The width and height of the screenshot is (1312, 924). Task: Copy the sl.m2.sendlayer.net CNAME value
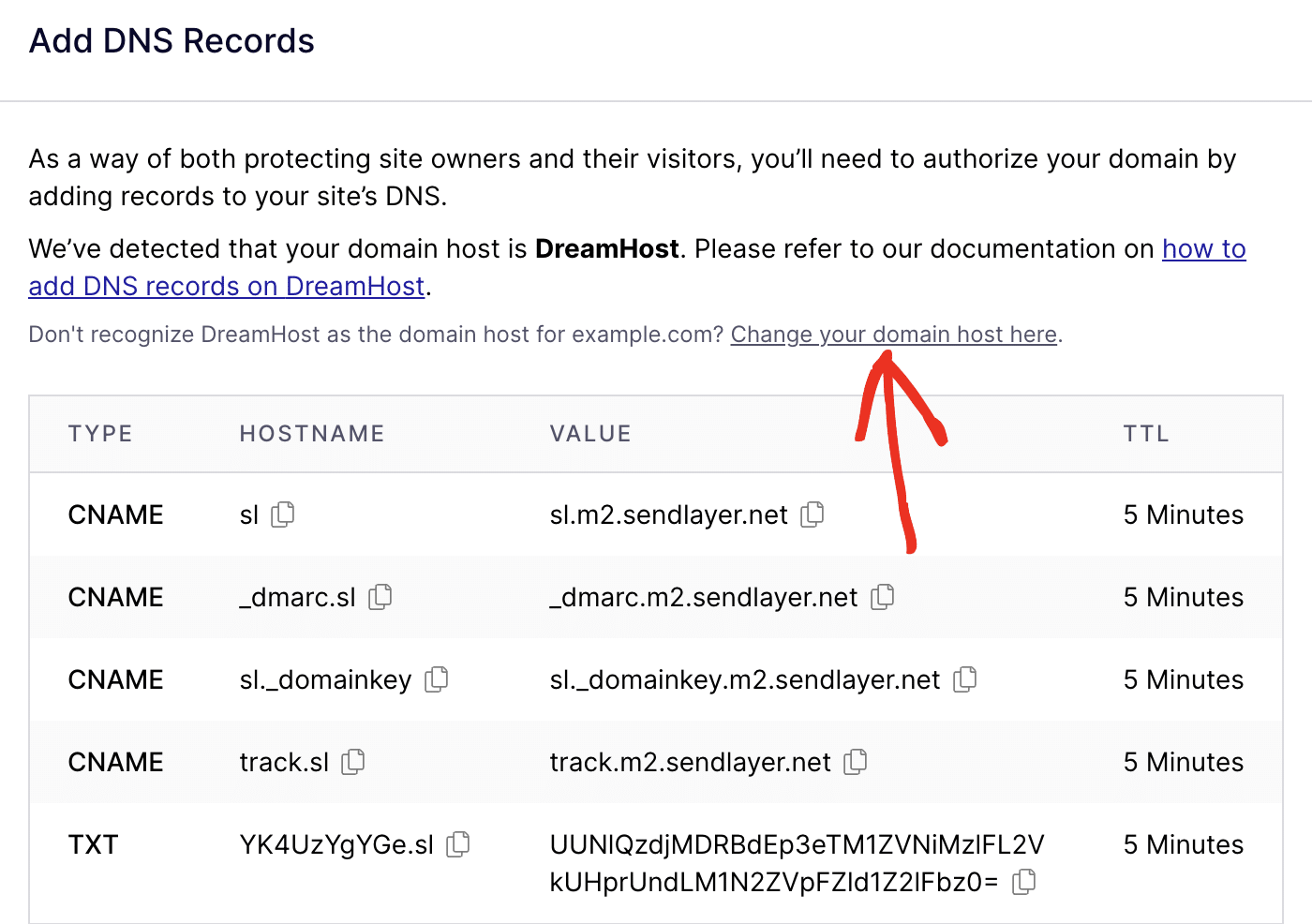813,514
